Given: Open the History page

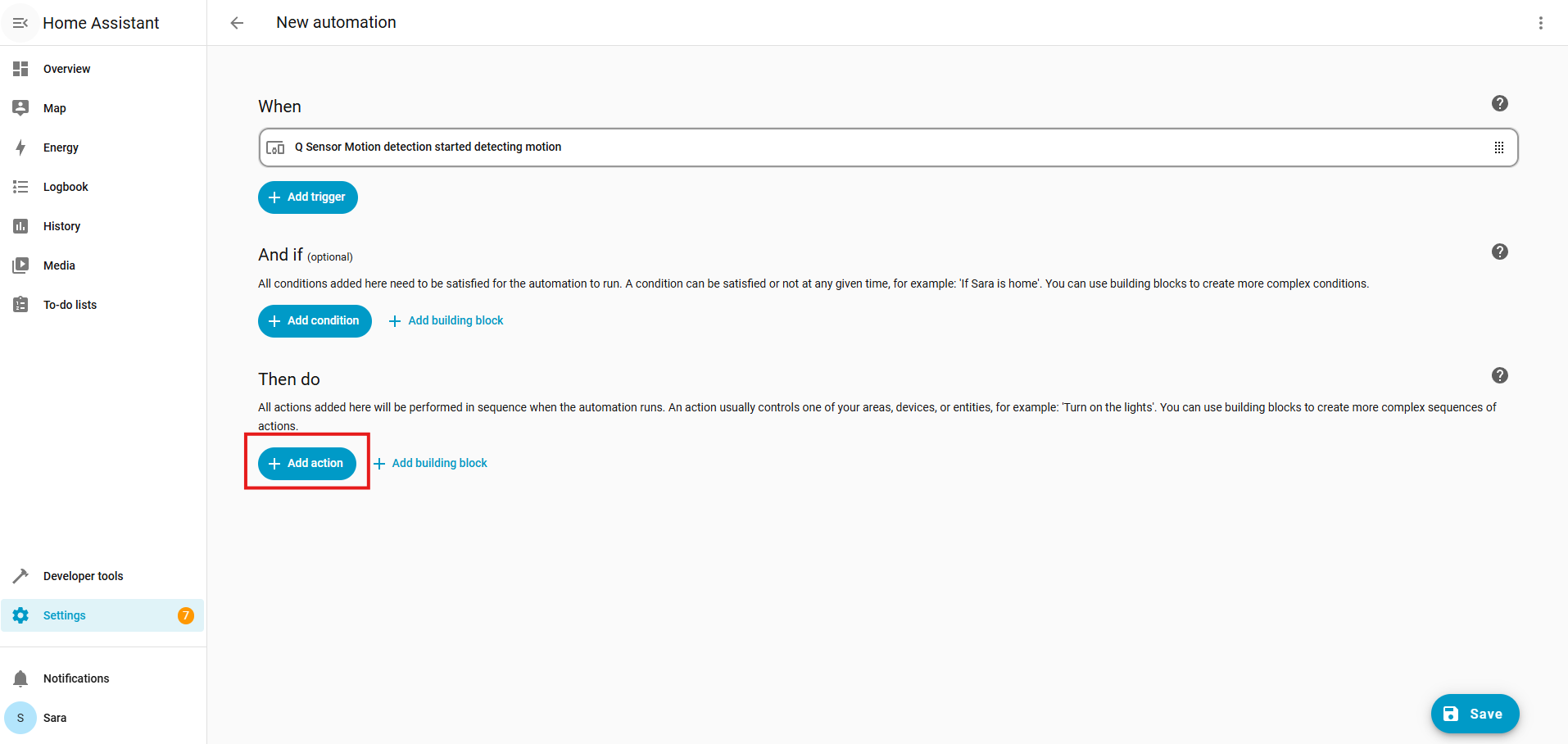Looking at the screenshot, I should [x=102, y=226].
